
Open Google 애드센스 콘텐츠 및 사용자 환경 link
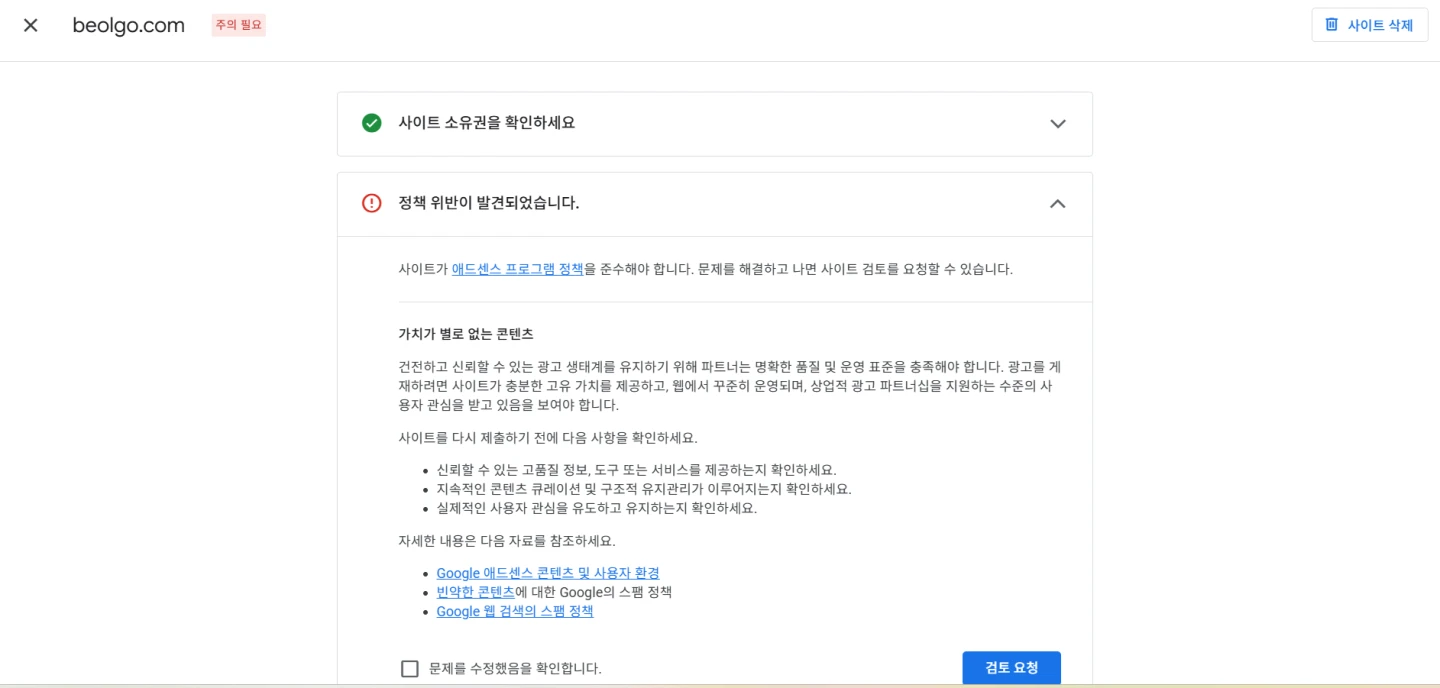548,573
